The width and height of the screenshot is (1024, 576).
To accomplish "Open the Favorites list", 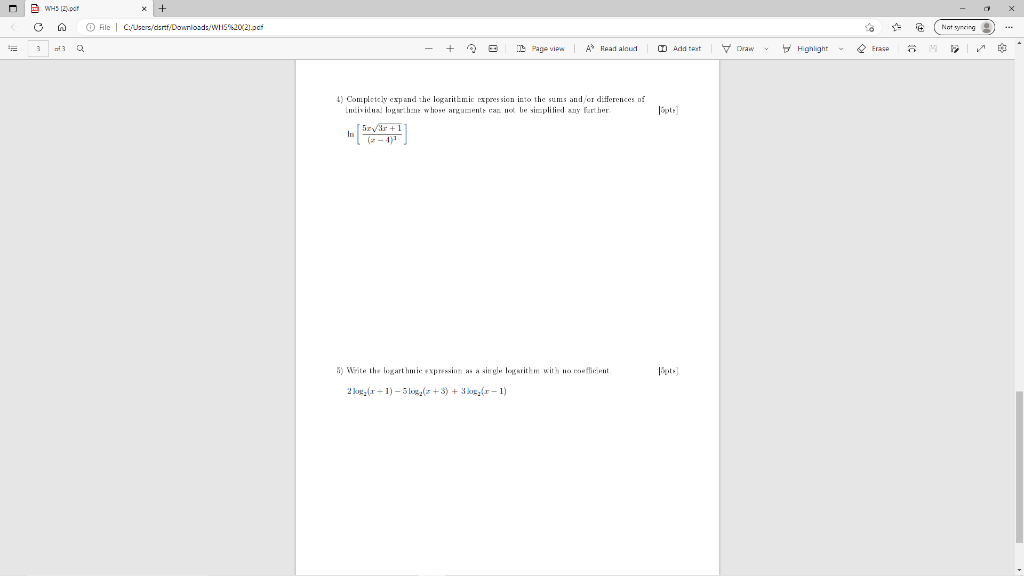I will click(896, 27).
